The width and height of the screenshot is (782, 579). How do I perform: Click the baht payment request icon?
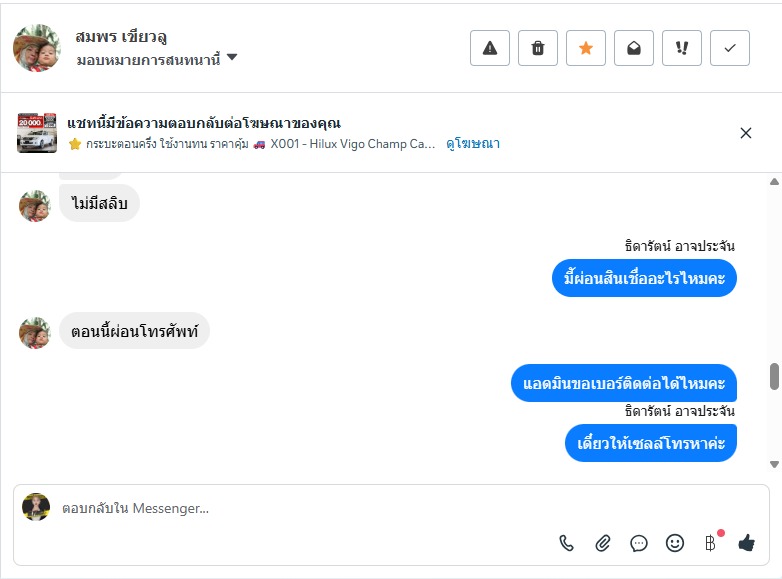(x=711, y=543)
